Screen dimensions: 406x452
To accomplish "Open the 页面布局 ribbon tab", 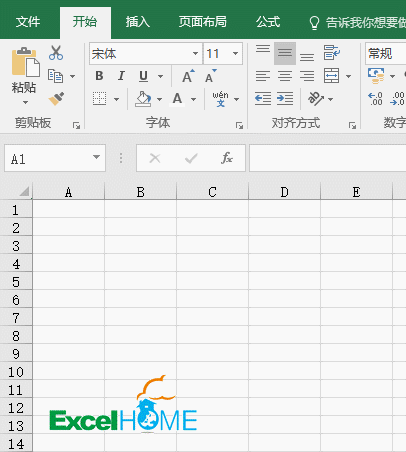I will tap(203, 22).
